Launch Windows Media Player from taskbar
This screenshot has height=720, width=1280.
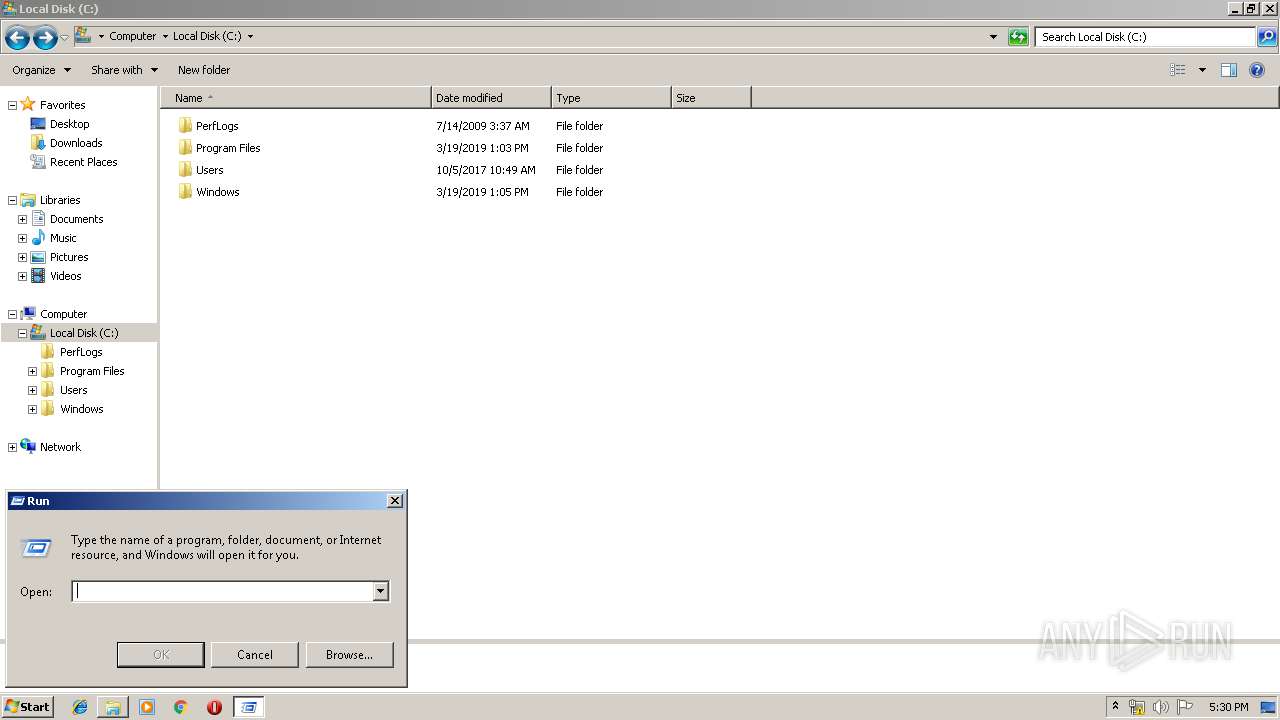[x=147, y=707]
